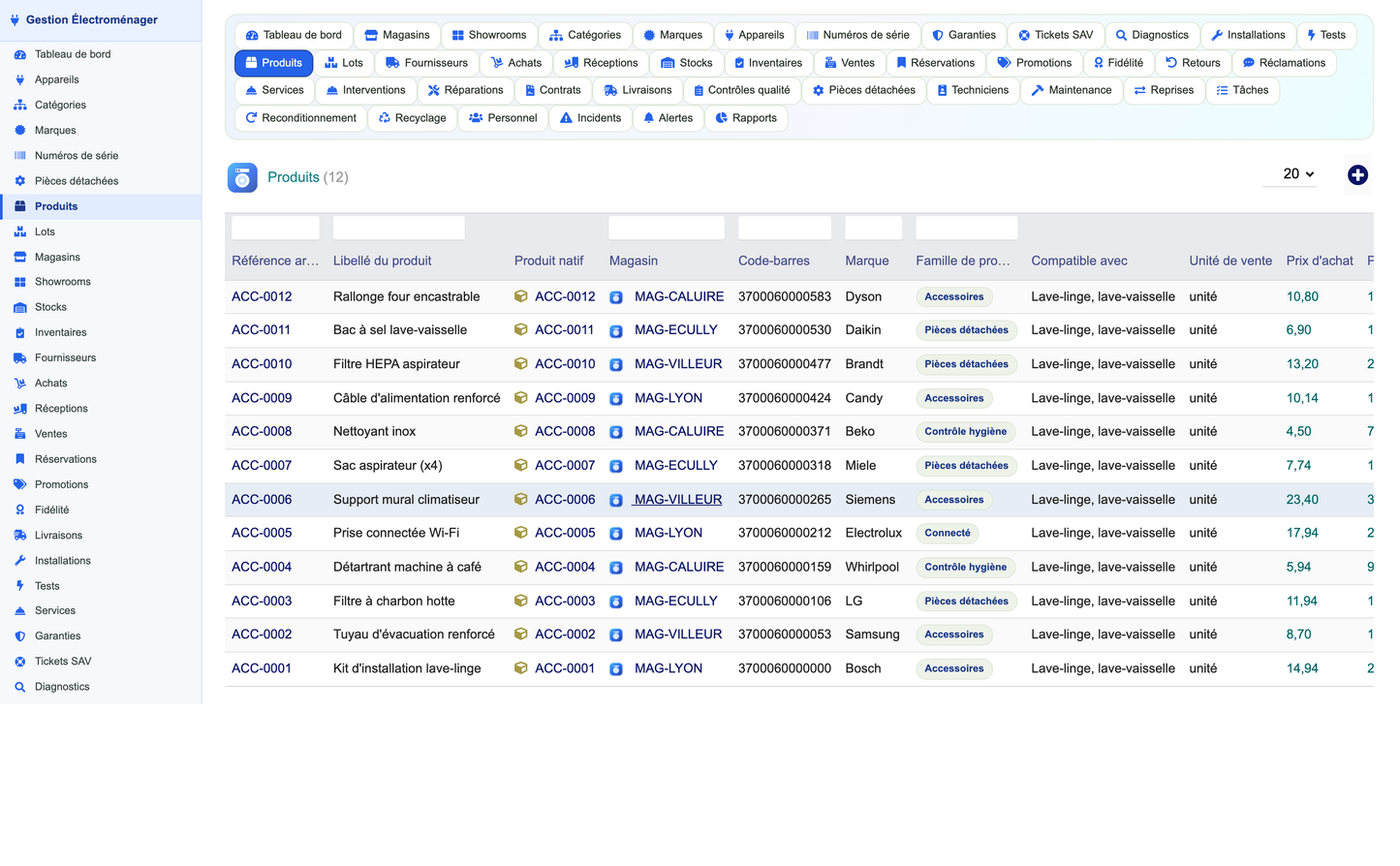Open the MAG-VILLEUR link in ACC-0006 row

coord(677,500)
